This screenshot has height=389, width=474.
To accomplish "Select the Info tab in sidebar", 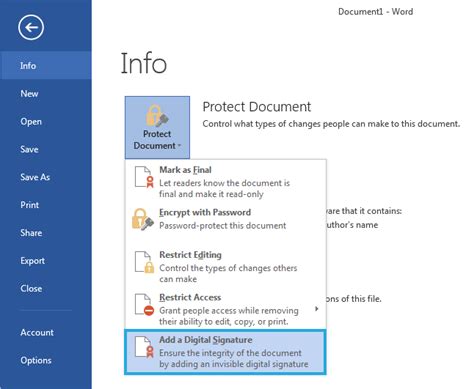I will [46, 65].
